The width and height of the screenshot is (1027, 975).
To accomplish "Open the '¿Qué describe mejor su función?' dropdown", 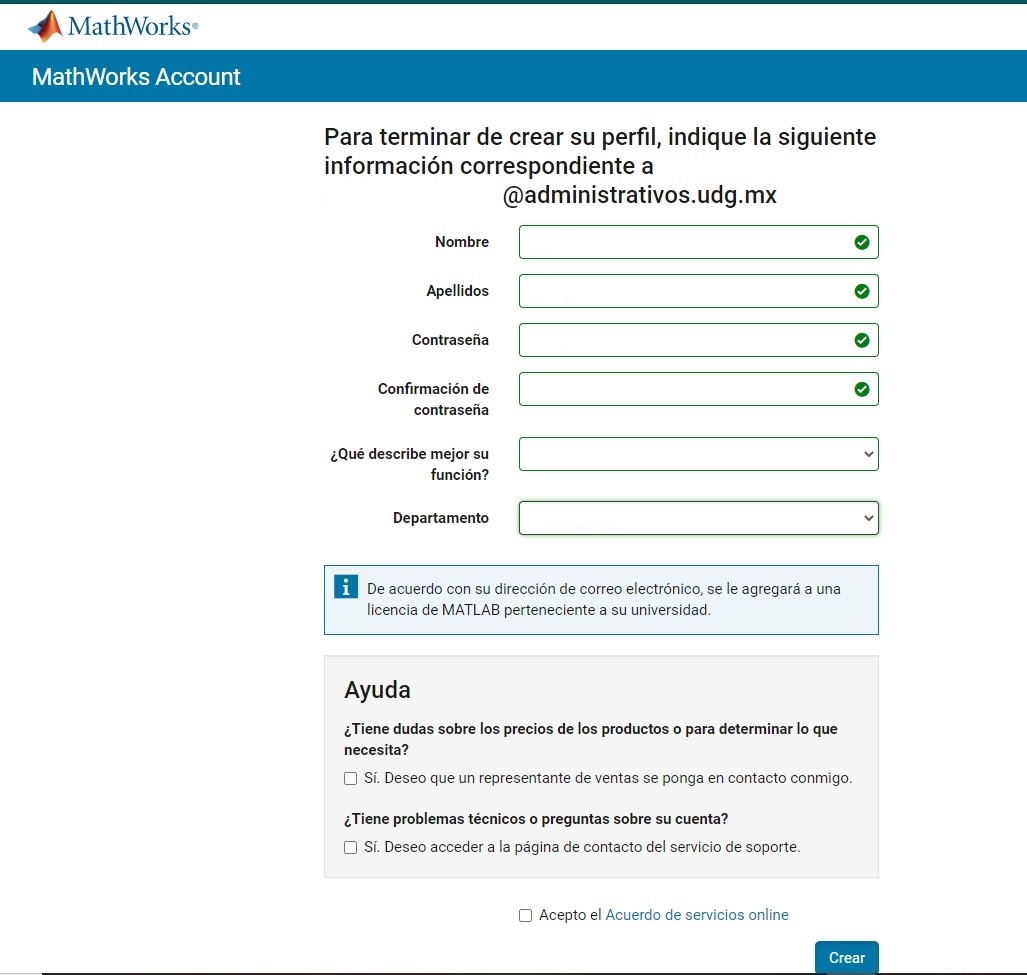I will coord(698,454).
